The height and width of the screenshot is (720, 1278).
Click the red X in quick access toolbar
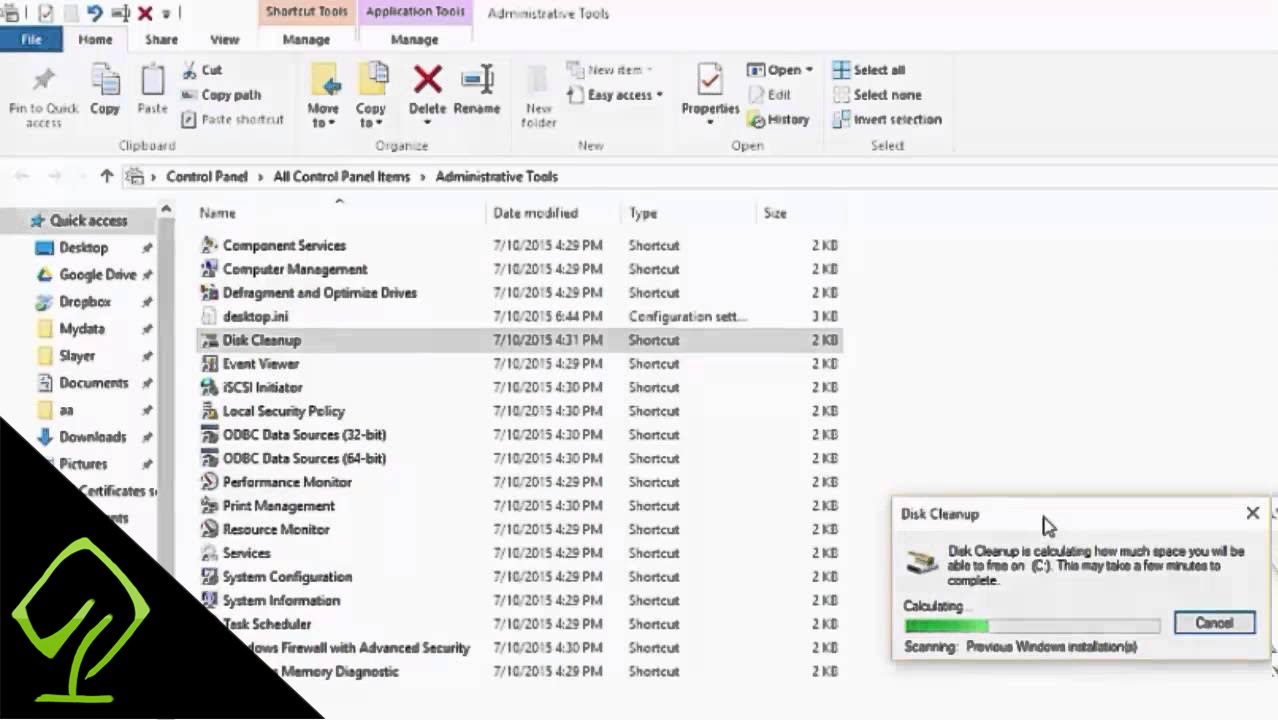tap(145, 13)
